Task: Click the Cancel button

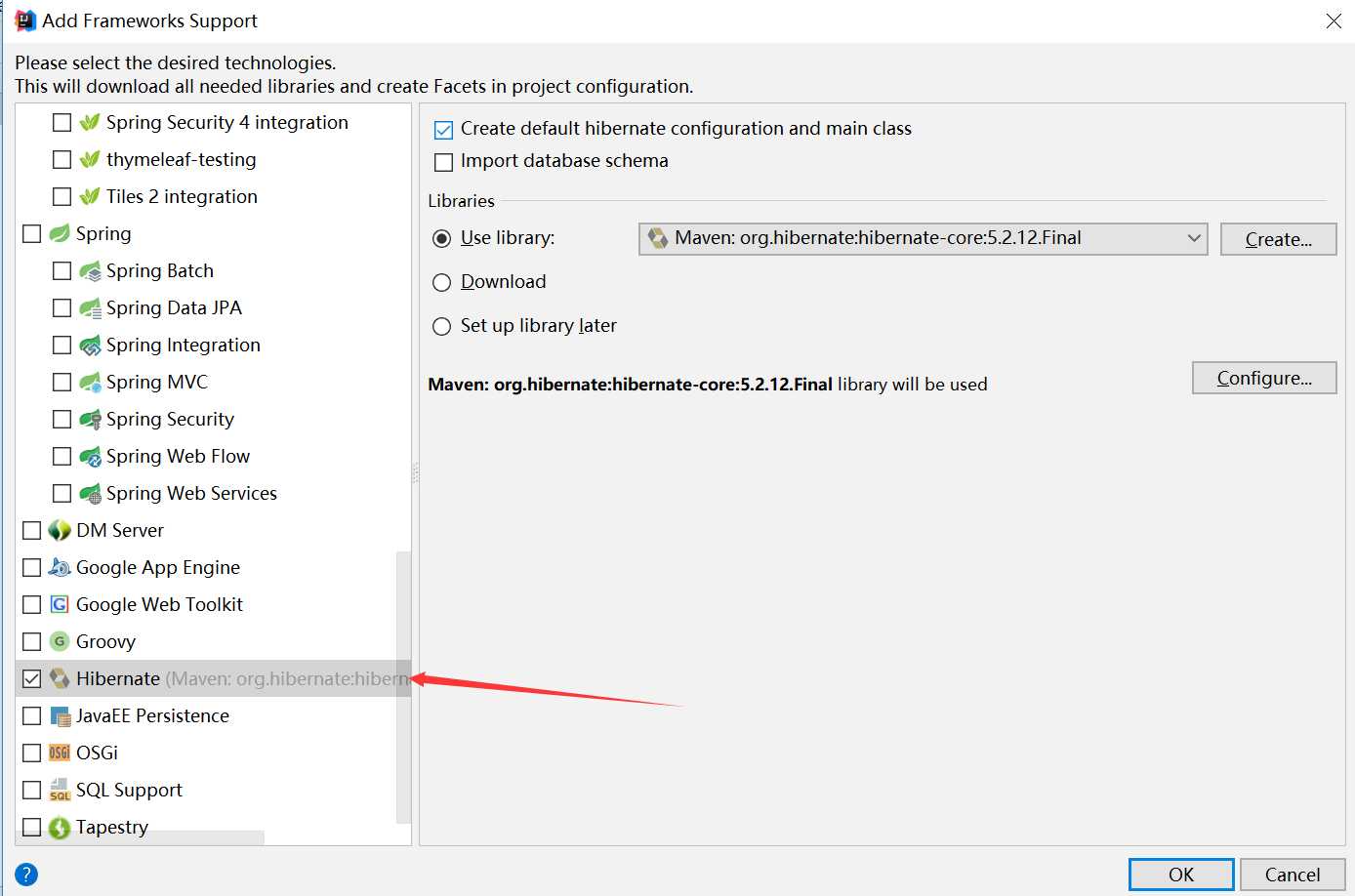Action: tap(1293, 875)
